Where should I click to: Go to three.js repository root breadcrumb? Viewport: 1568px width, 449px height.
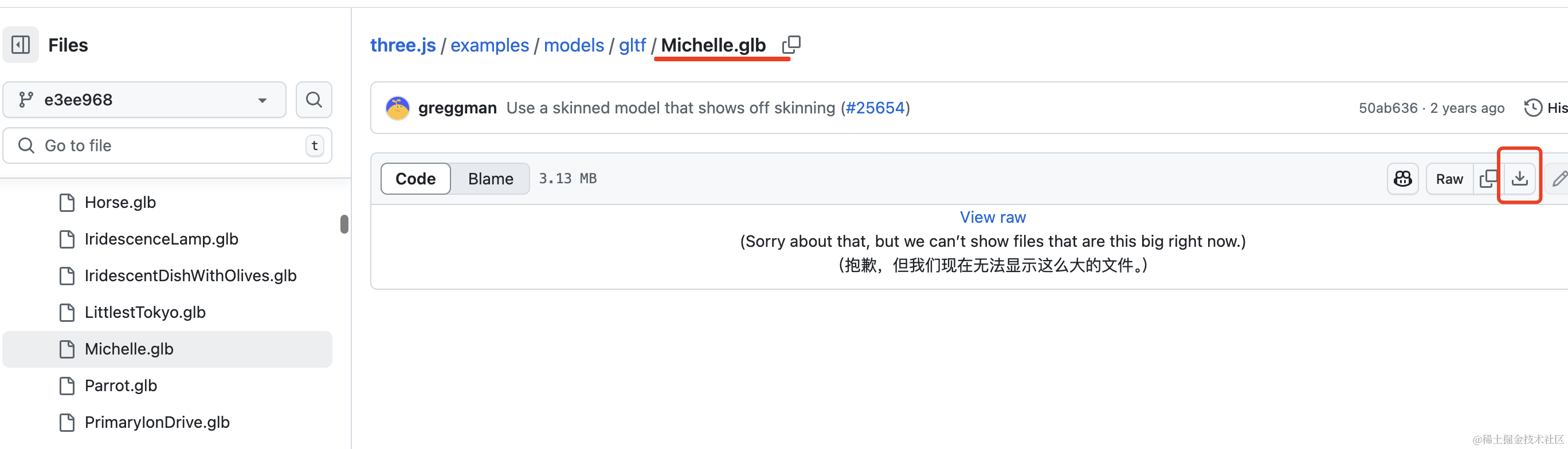coord(403,45)
